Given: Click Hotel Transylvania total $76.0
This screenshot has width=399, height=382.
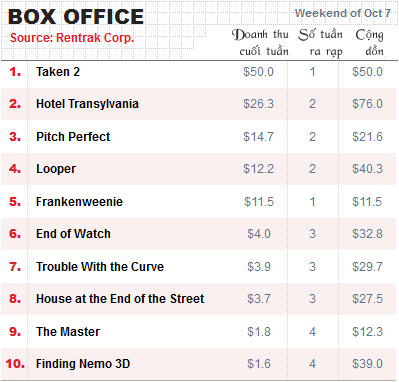Looking at the screenshot, I should pos(367,104).
